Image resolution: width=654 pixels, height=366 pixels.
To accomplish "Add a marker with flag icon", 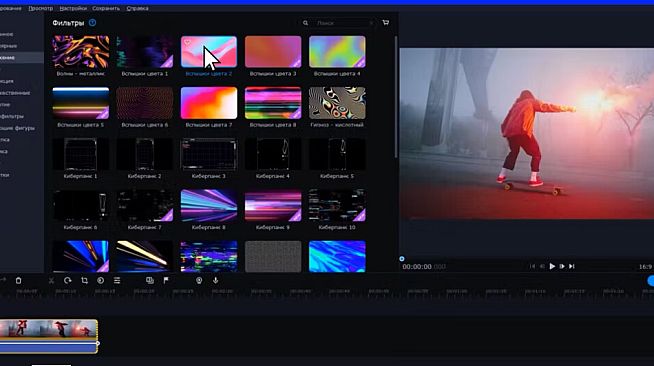I will [166, 281].
